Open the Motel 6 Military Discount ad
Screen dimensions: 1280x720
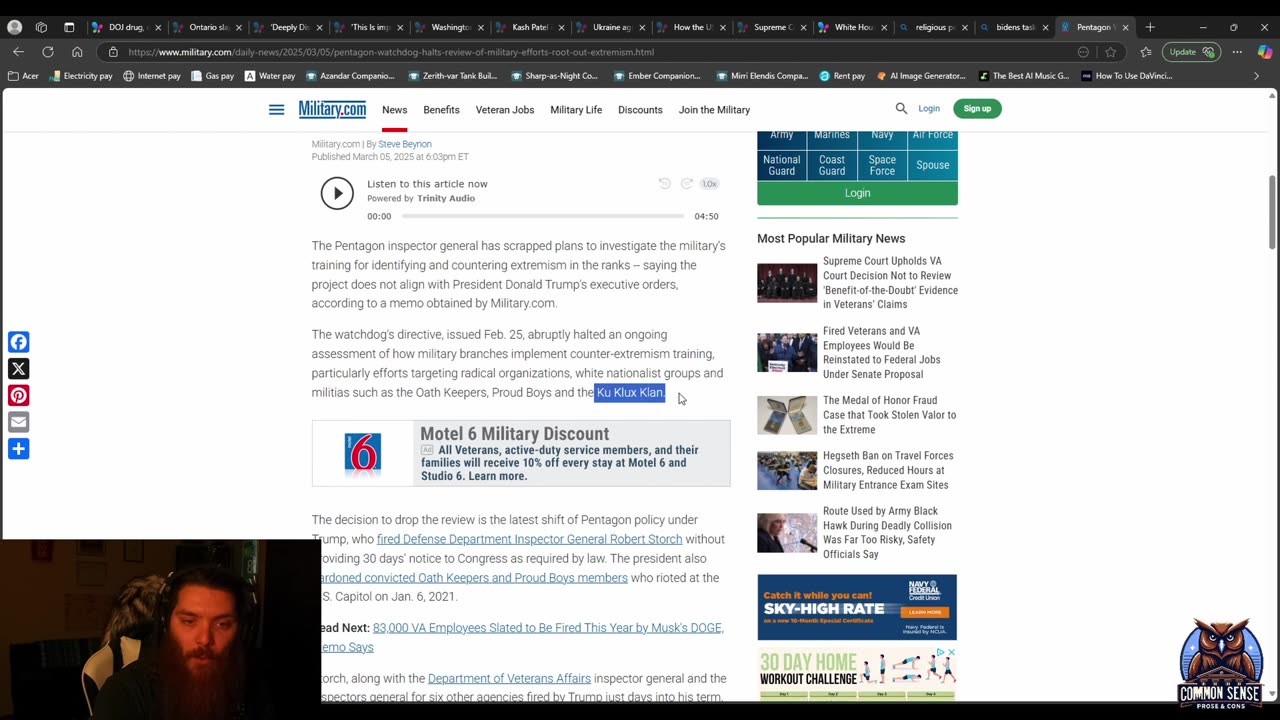(521, 453)
